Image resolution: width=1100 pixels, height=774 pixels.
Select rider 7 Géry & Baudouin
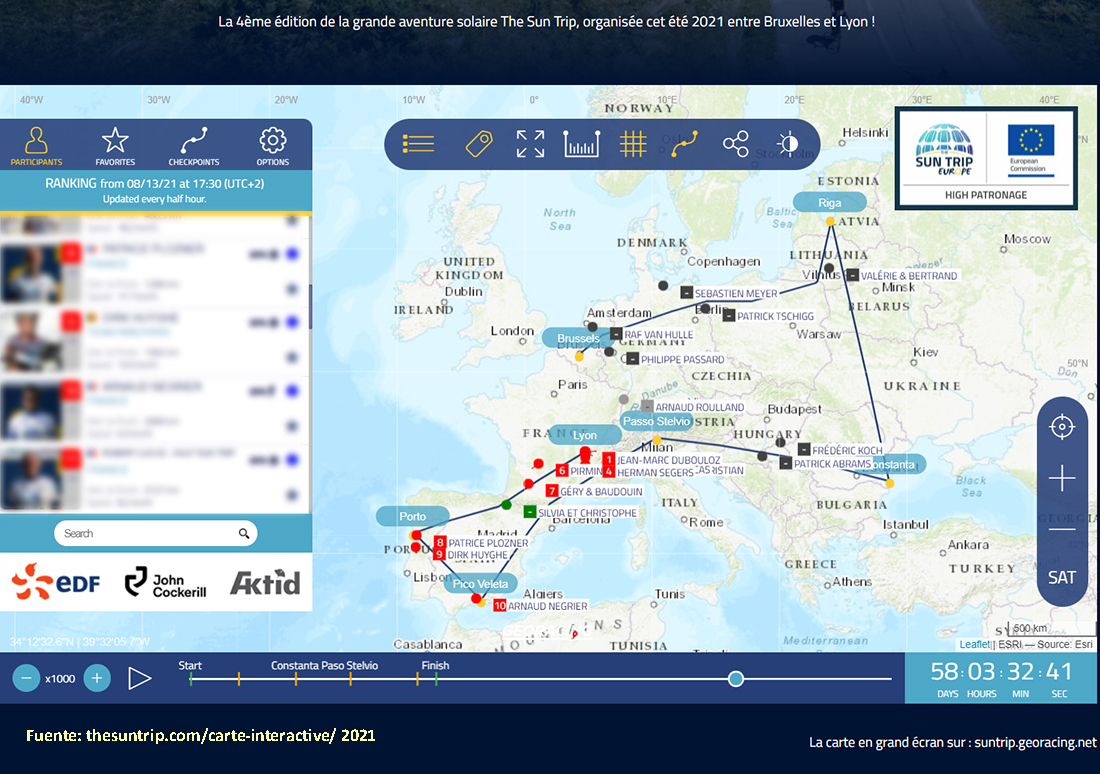pyautogui.click(x=595, y=491)
